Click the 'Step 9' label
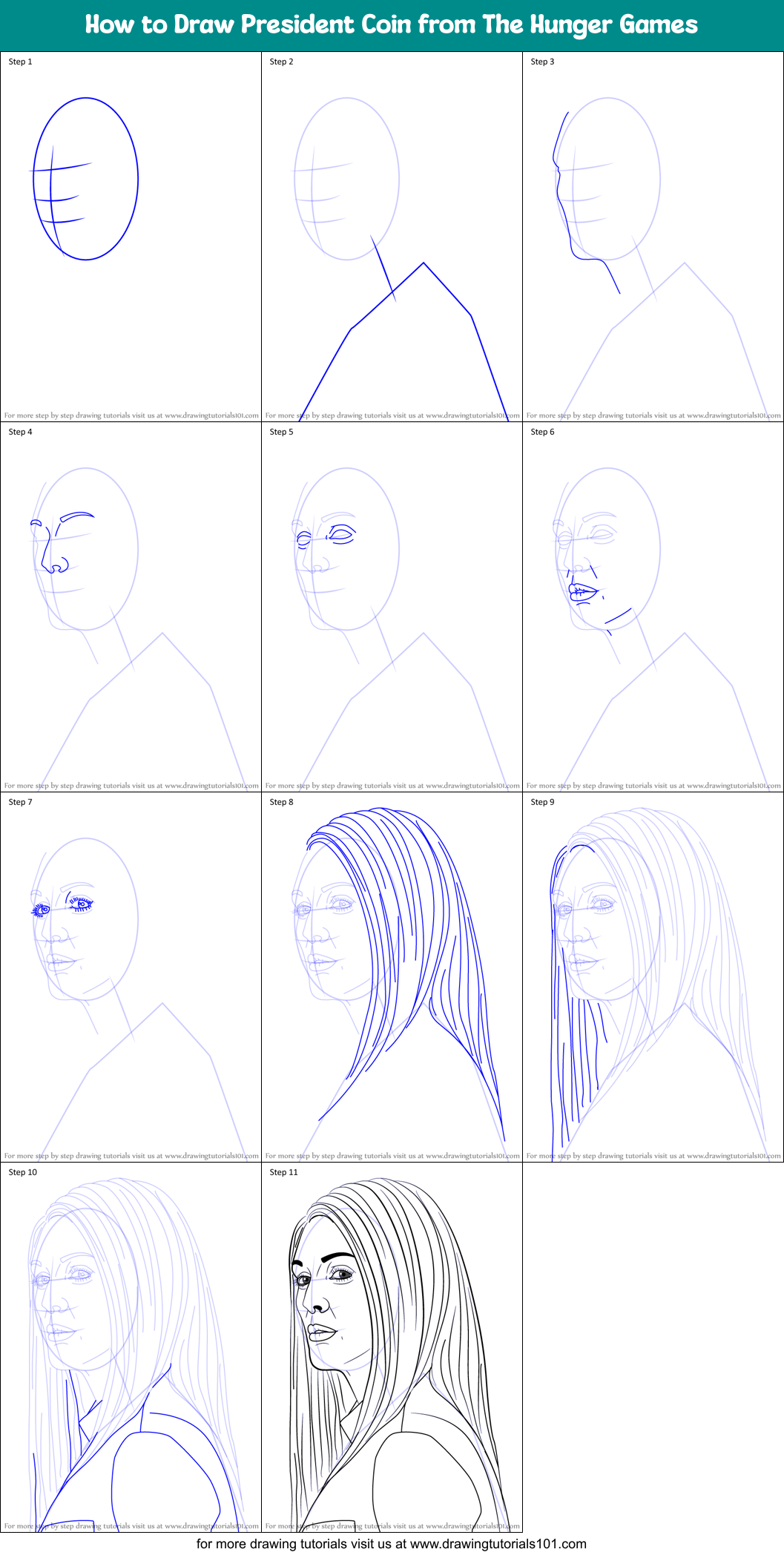This screenshot has height=1555, width=784. (x=543, y=802)
